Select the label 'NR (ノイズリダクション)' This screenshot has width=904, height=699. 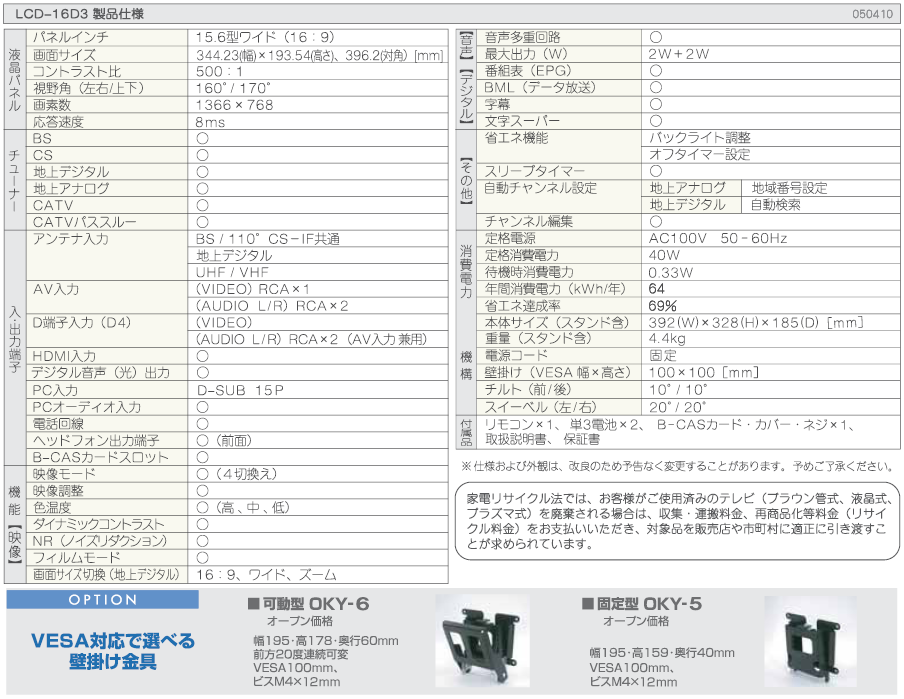click(x=100, y=541)
